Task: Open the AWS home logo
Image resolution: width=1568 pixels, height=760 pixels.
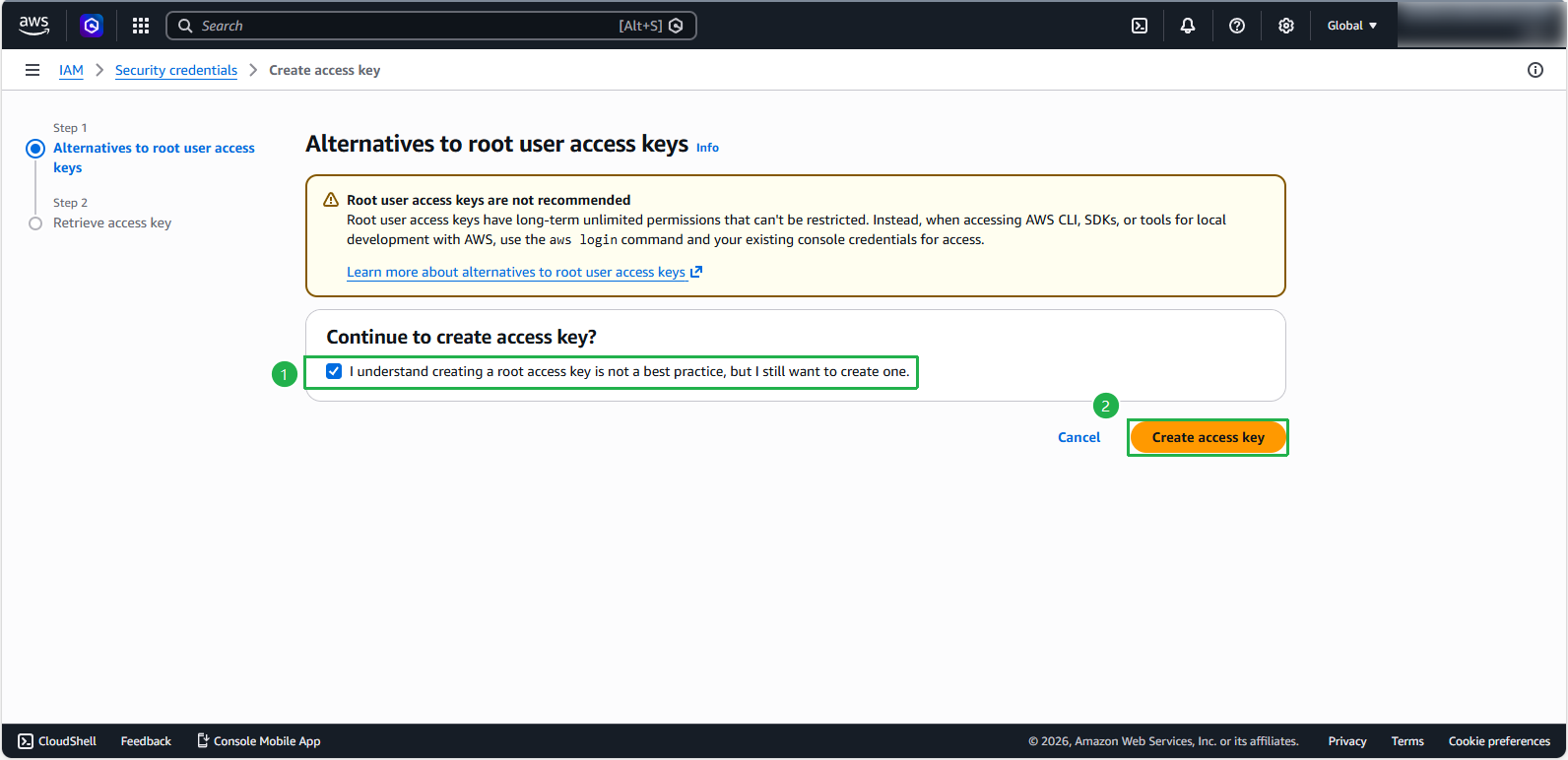Action: point(33,26)
